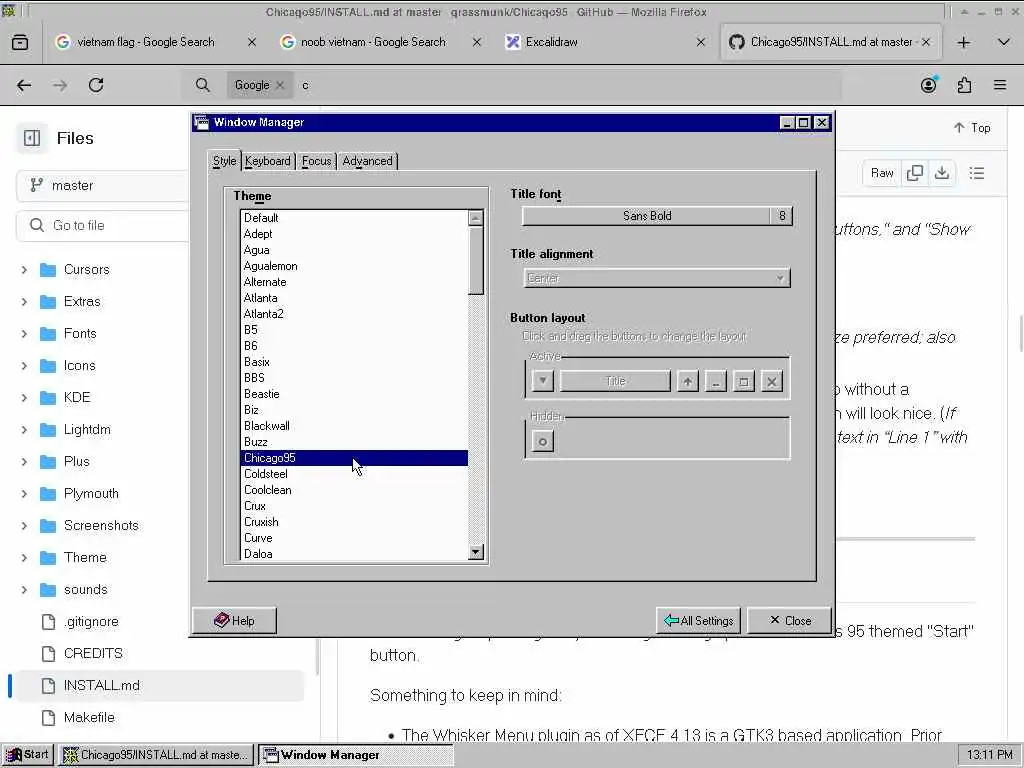
Task: Jump to Top link on GitHub page
Action: (x=972, y=128)
